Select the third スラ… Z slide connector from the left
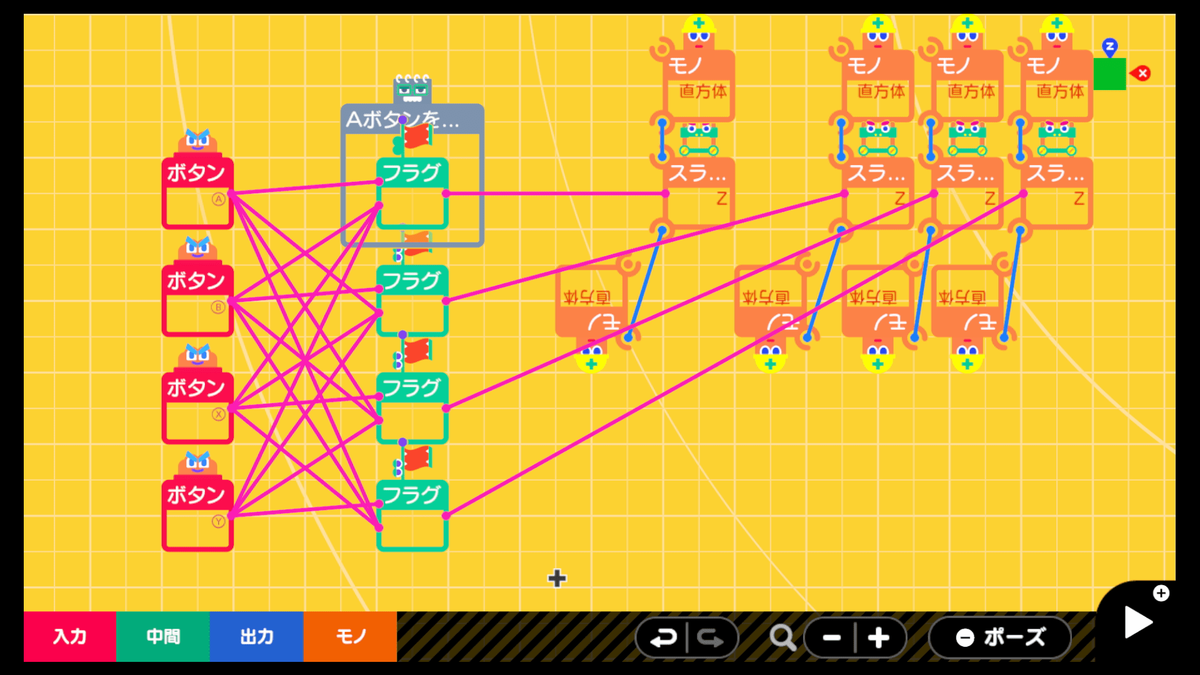The width and height of the screenshot is (1200, 675). click(967, 193)
